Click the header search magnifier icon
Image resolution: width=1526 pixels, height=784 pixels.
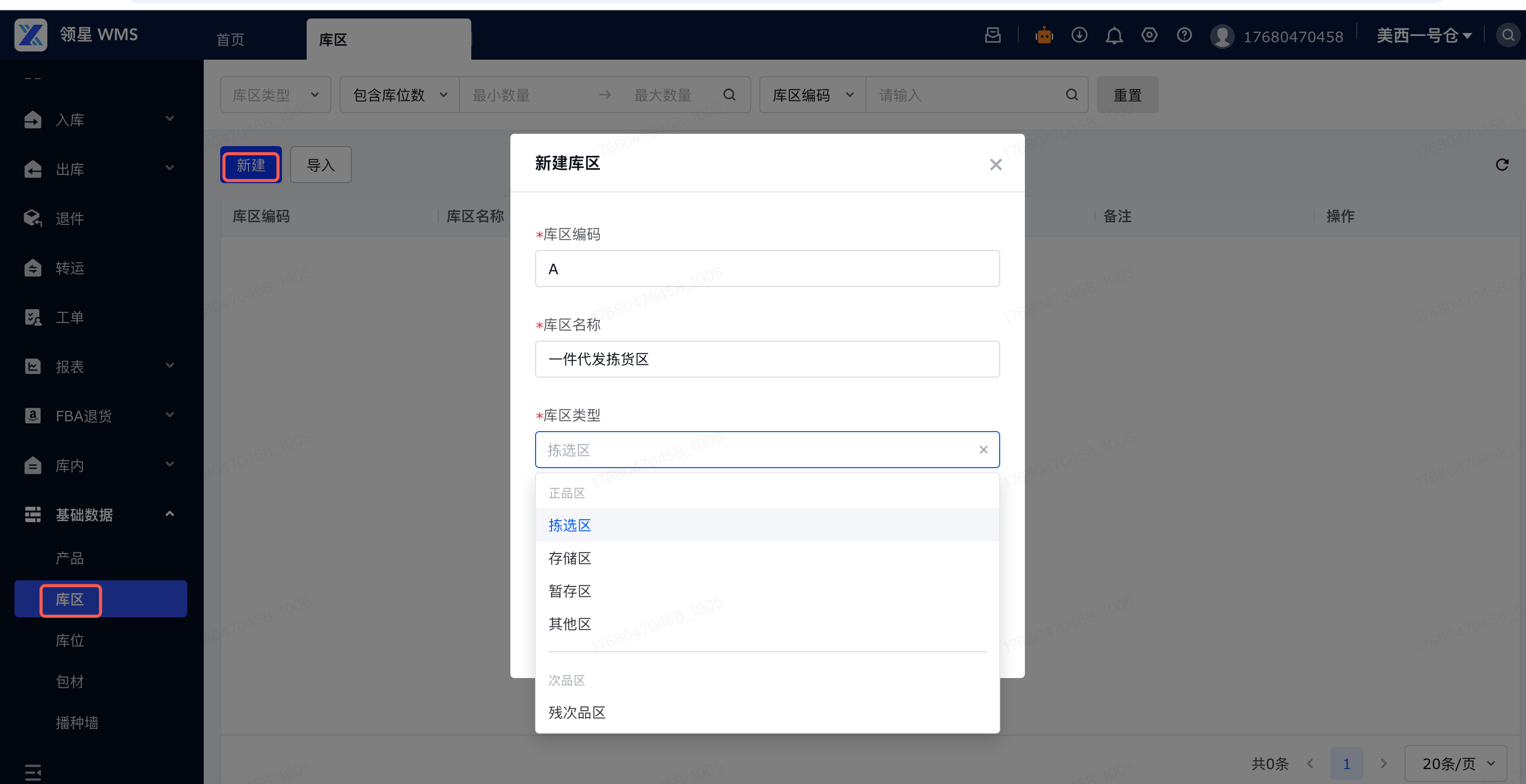1507,35
